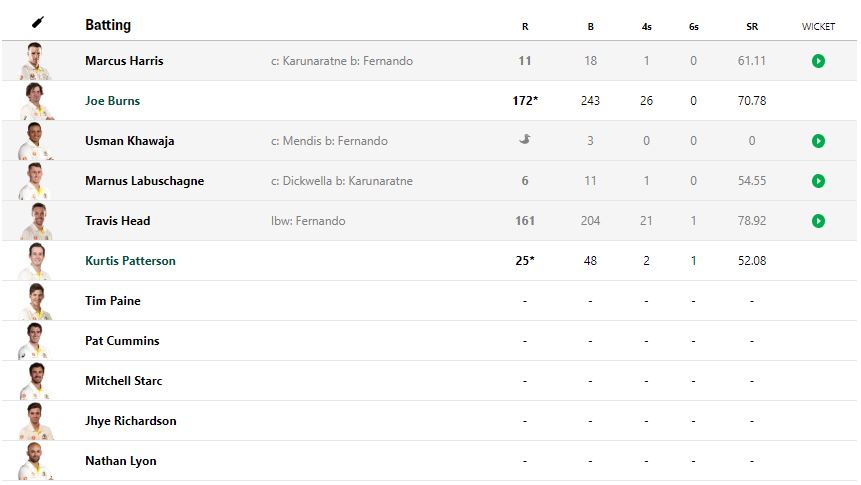861x485 pixels.
Task: Click Nathan Lyon profile photo
Action: (x=36, y=460)
